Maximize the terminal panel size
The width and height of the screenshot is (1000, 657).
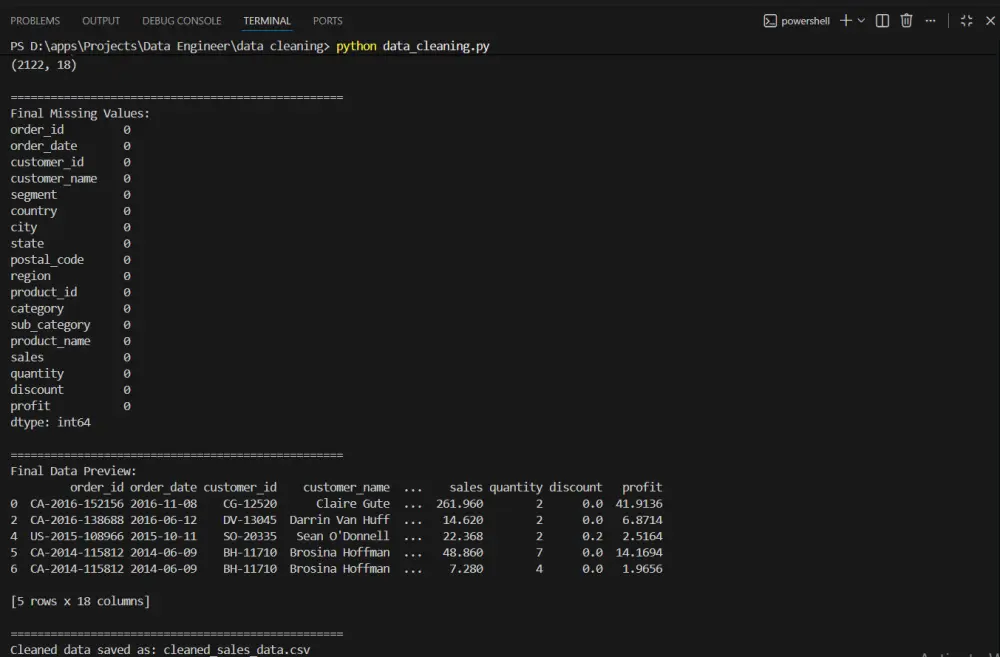coord(966,20)
